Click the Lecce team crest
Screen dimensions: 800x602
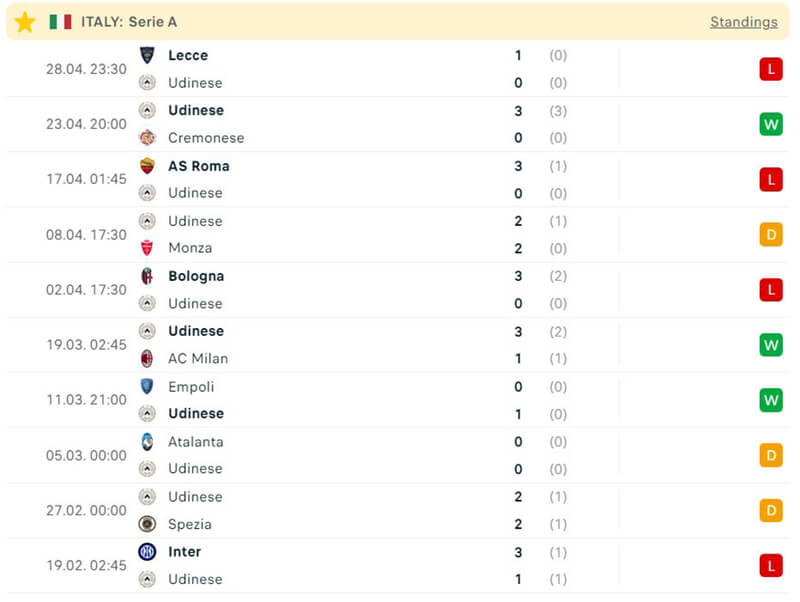coord(147,55)
